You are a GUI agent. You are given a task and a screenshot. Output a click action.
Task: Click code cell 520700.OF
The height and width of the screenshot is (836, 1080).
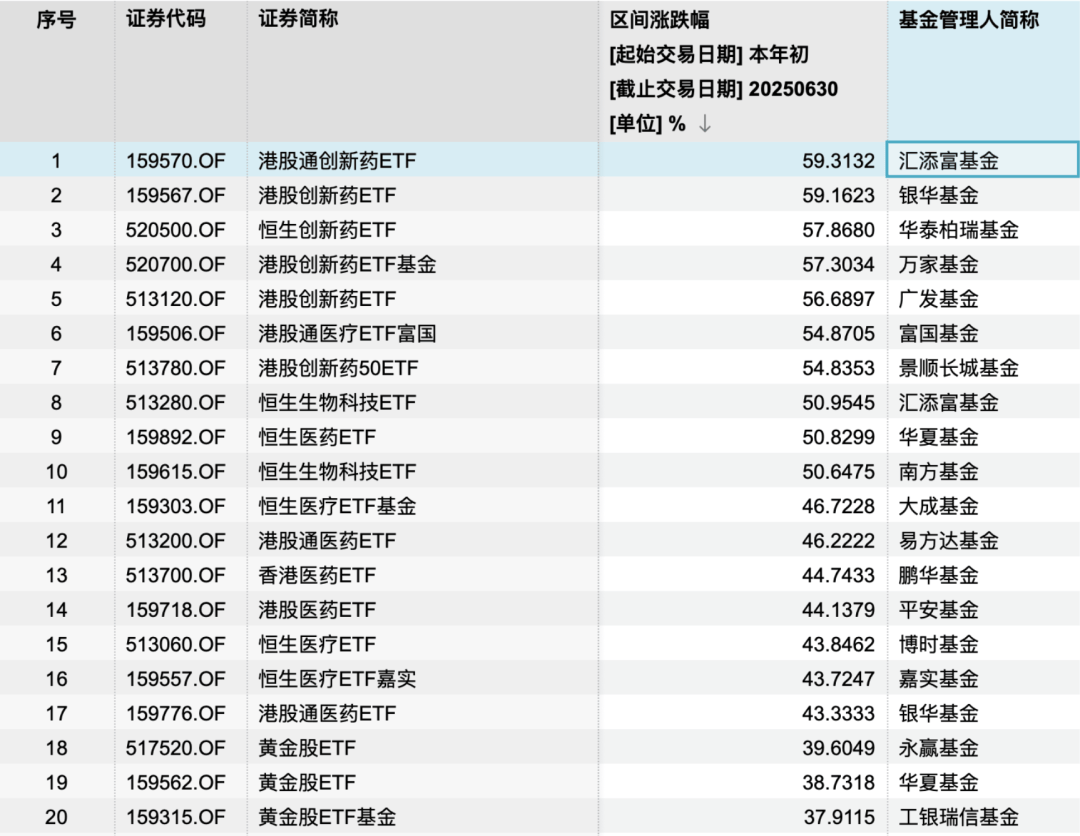[x=176, y=264]
